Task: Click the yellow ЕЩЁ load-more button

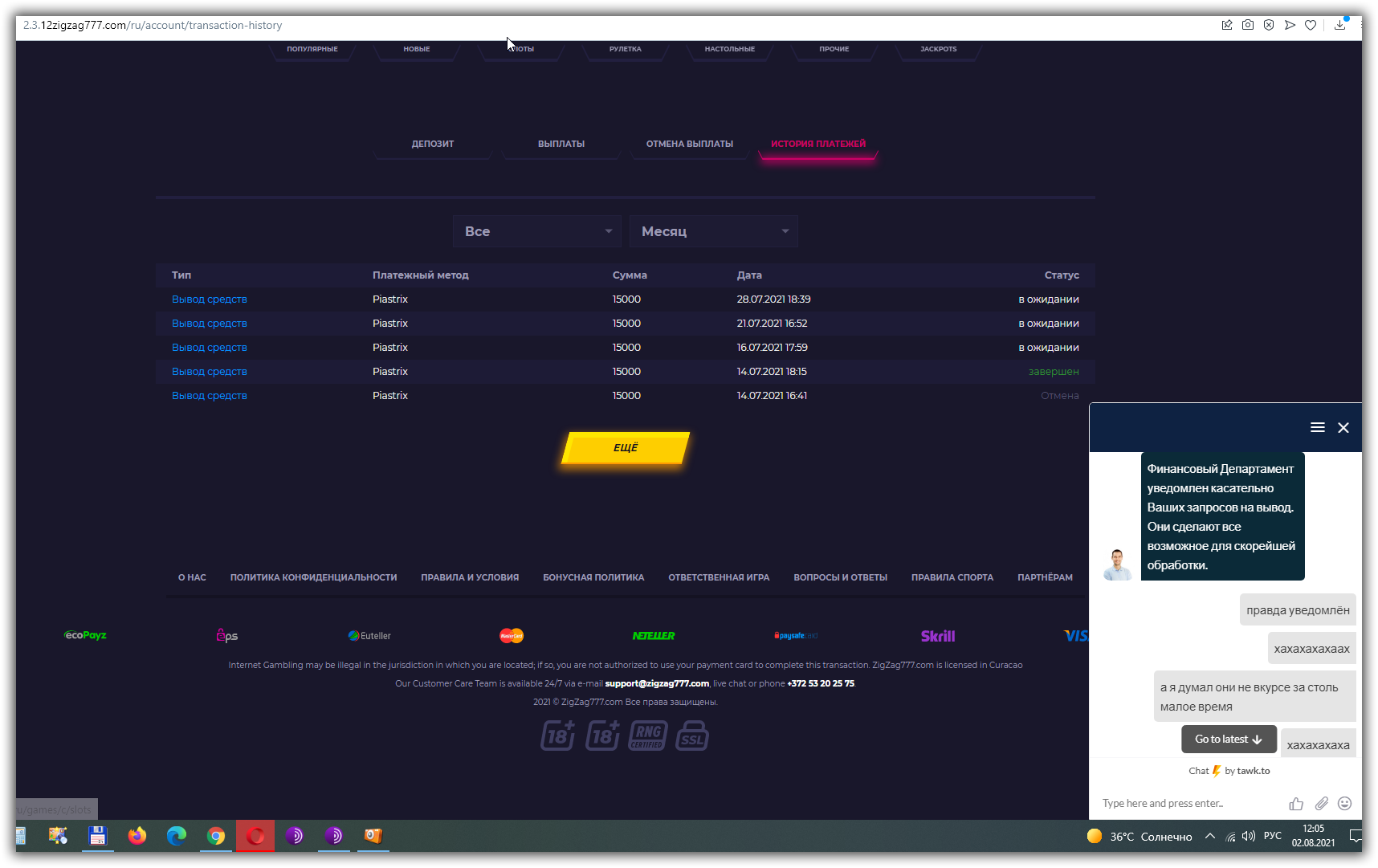Action: [626, 448]
